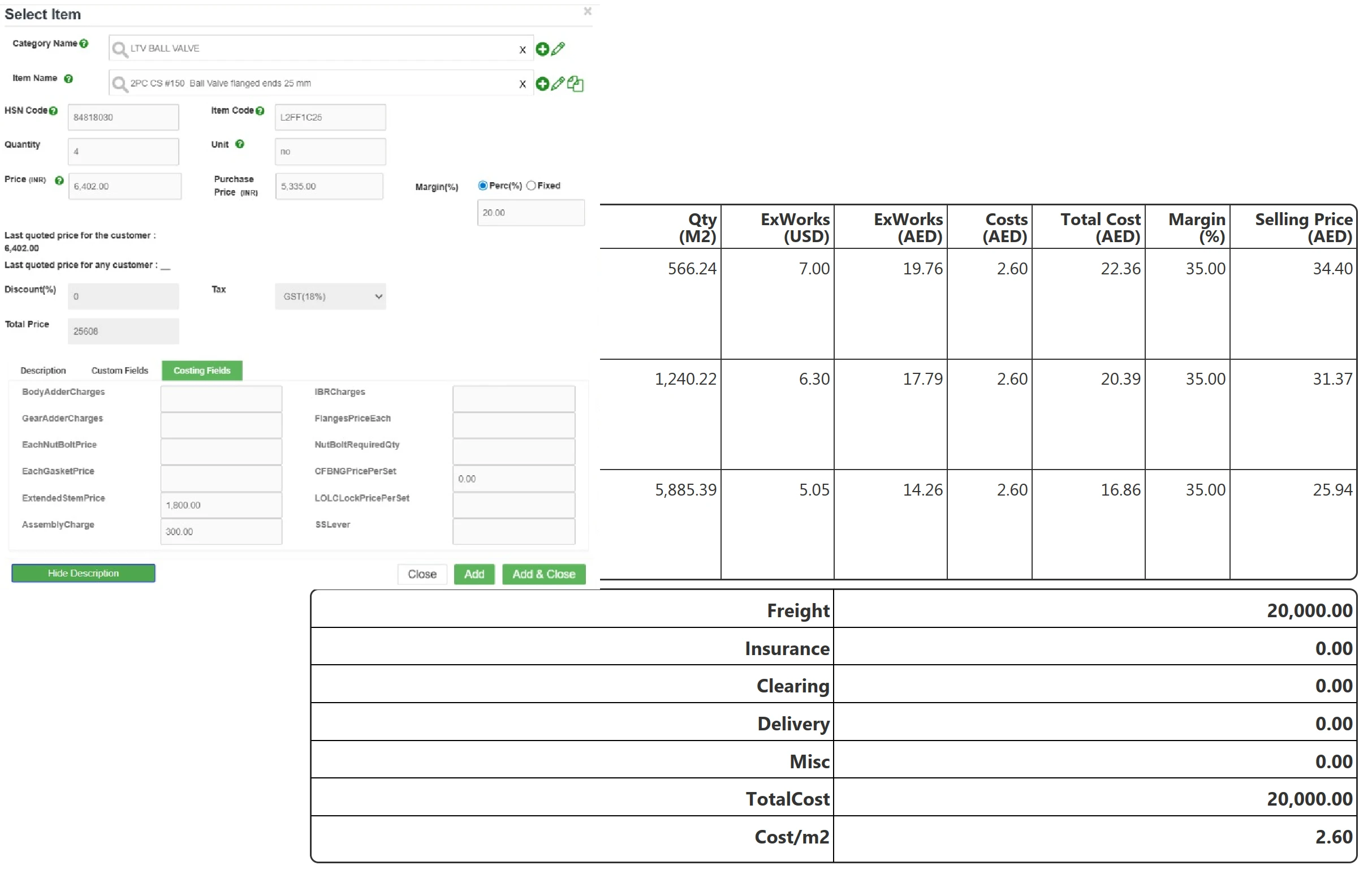
Task: Click the Total Price field
Action: (x=124, y=332)
